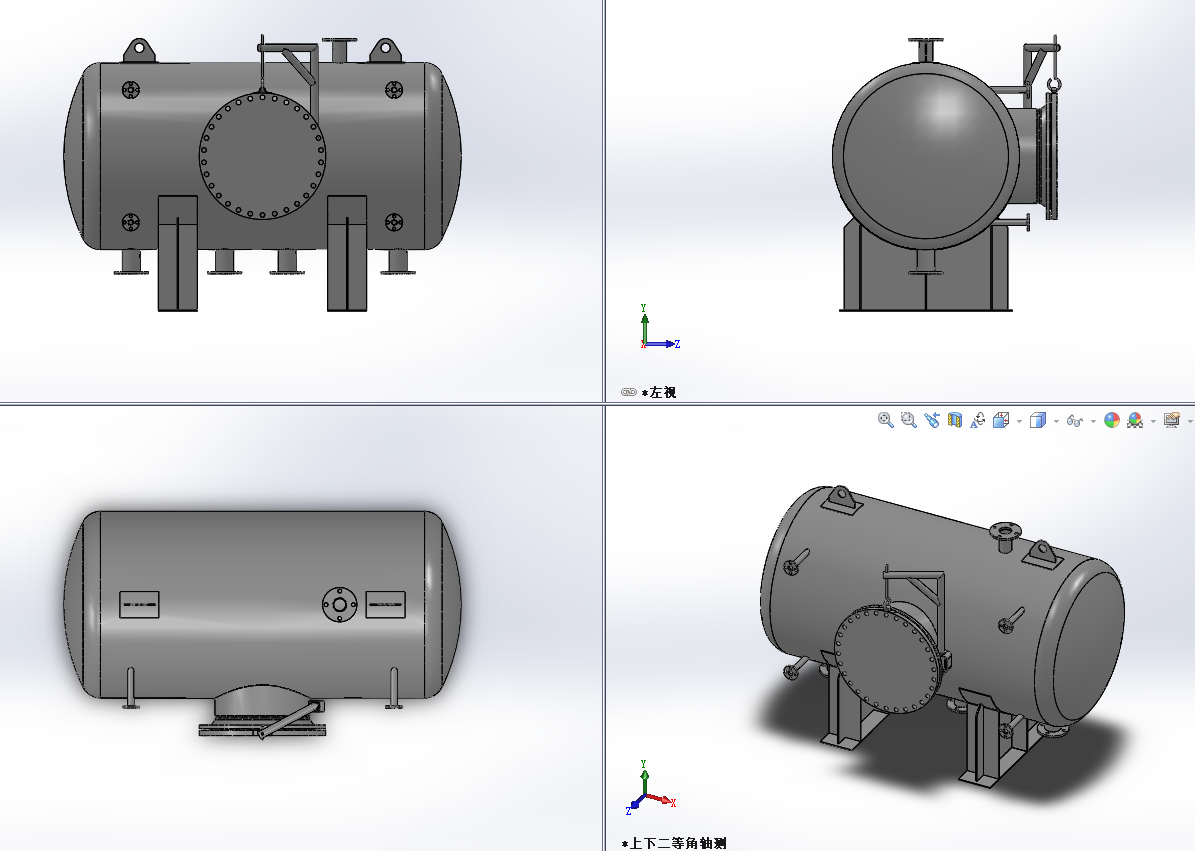The height and width of the screenshot is (851, 1195).
Task: Open the Dynamic Annotation Views icon
Action: [x=978, y=420]
